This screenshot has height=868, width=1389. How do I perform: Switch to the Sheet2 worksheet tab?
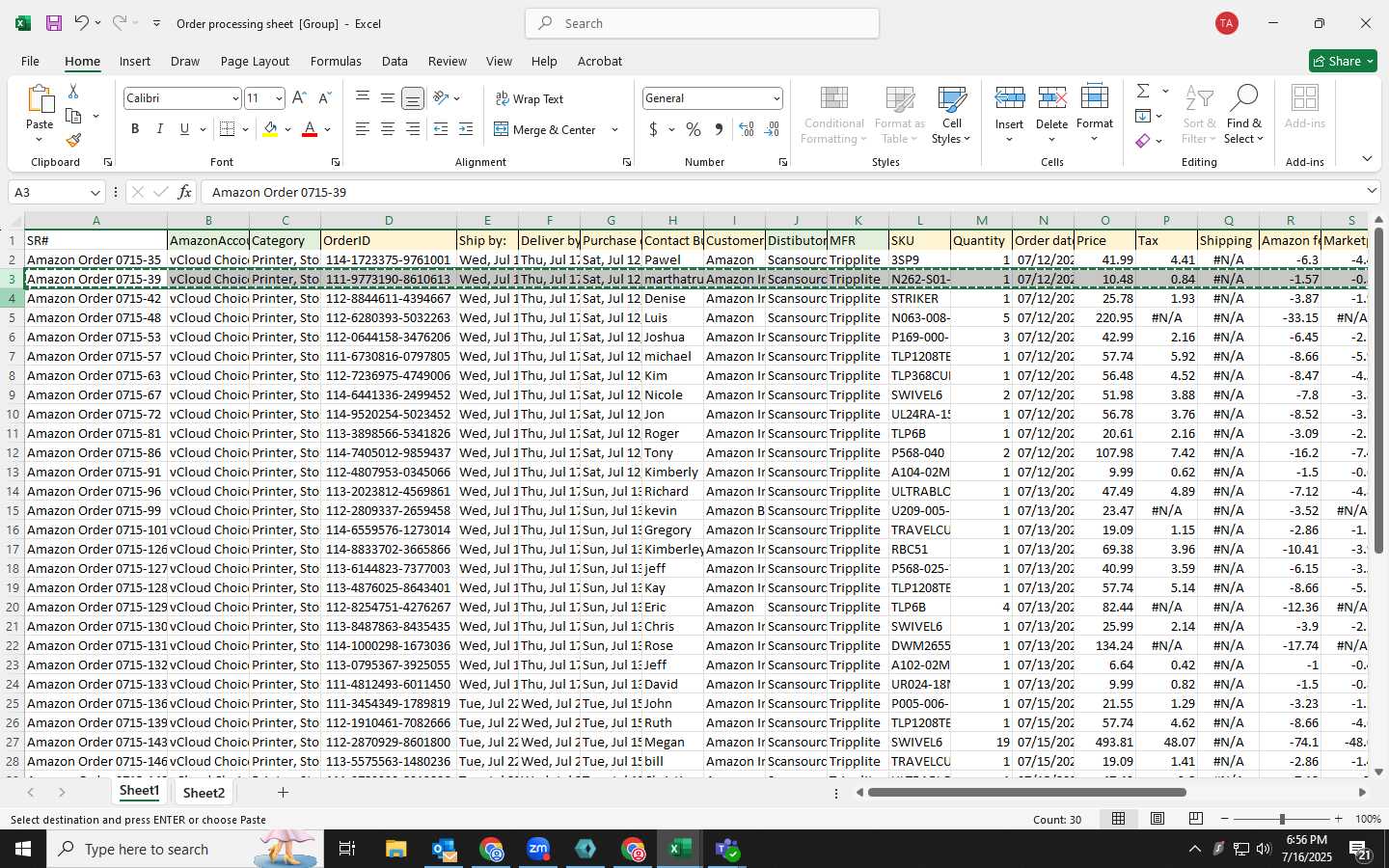tap(204, 793)
